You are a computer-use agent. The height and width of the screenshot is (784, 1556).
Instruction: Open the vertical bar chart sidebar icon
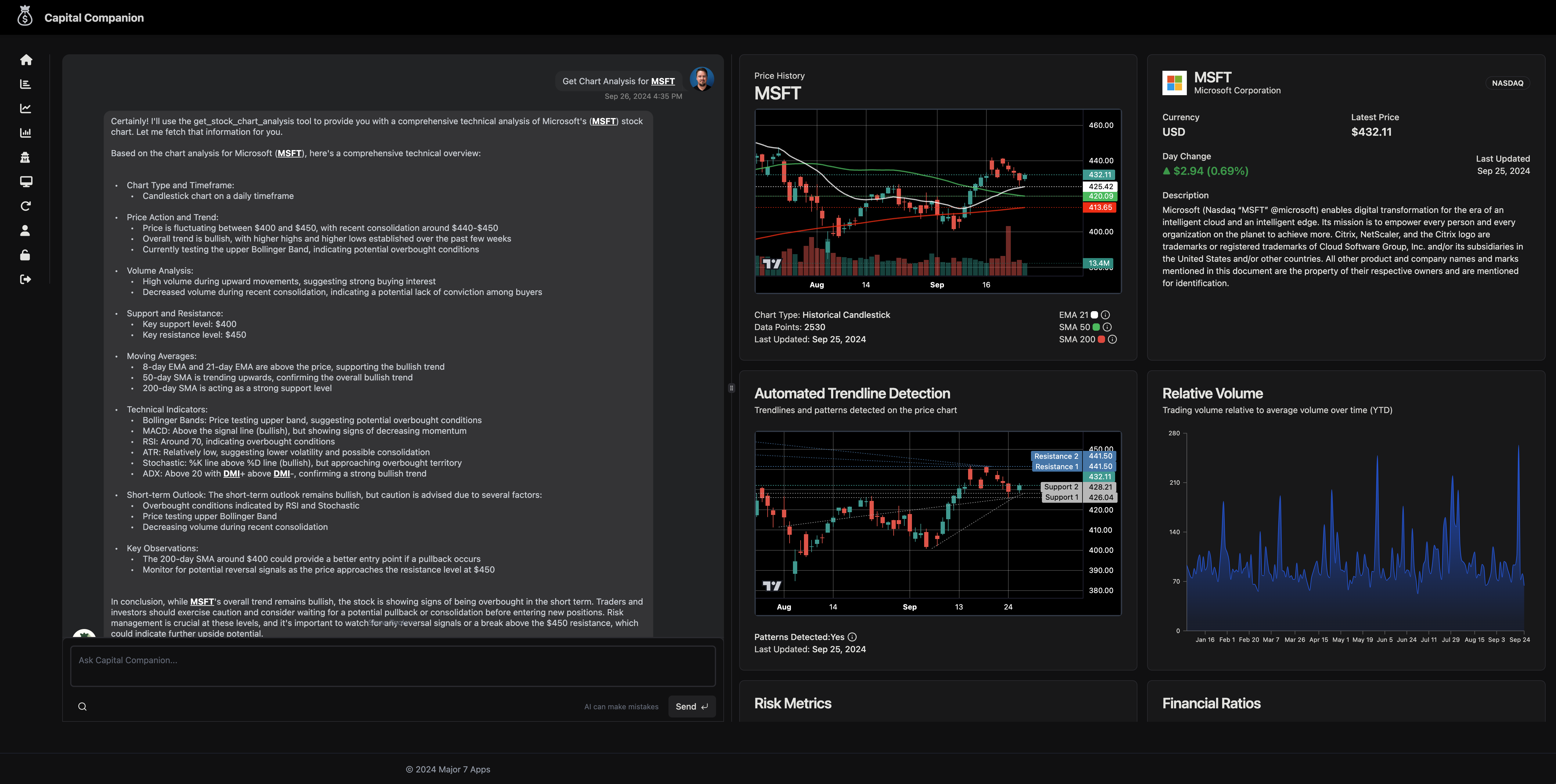[25, 133]
